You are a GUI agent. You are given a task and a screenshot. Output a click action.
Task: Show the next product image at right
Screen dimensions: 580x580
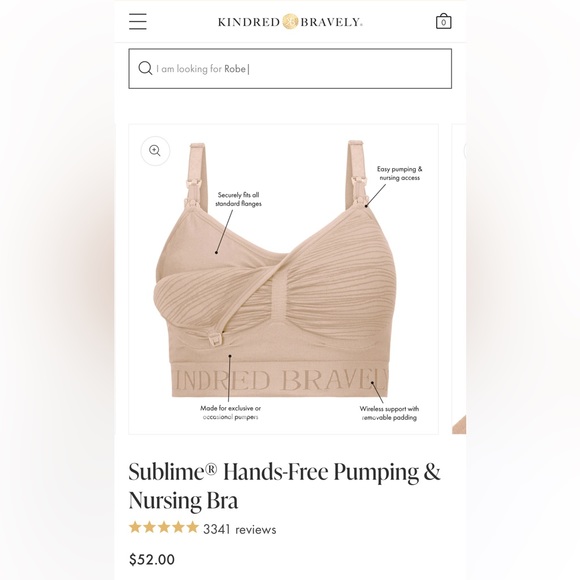459,279
